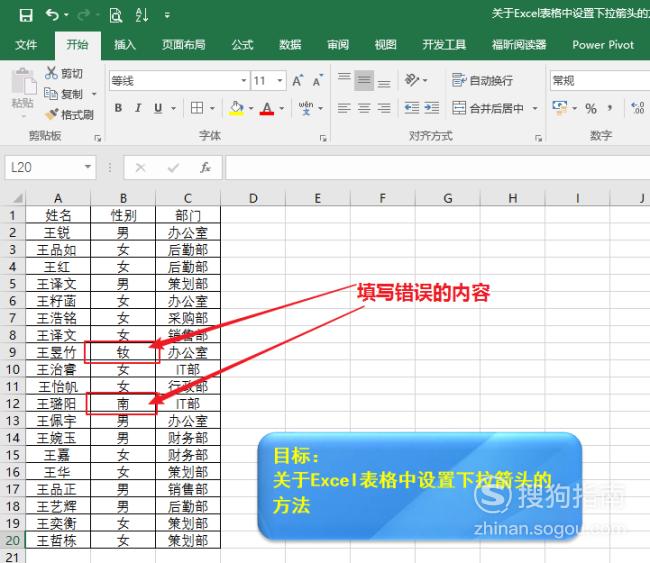The image size is (650, 563).
Task: Click the Increase Indent icon
Action: click(x=432, y=108)
